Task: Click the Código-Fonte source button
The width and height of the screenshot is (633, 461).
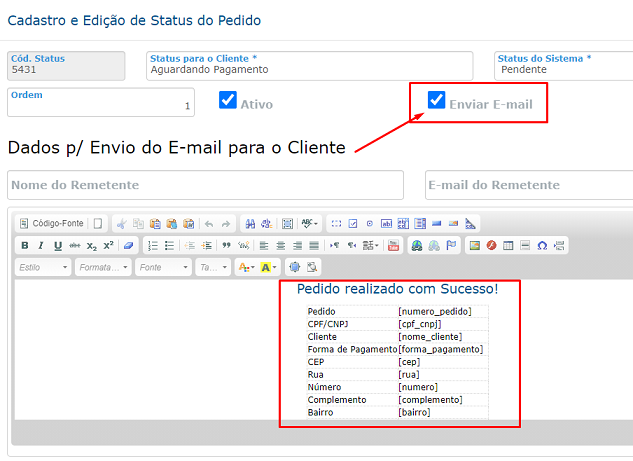Action: (x=52, y=223)
